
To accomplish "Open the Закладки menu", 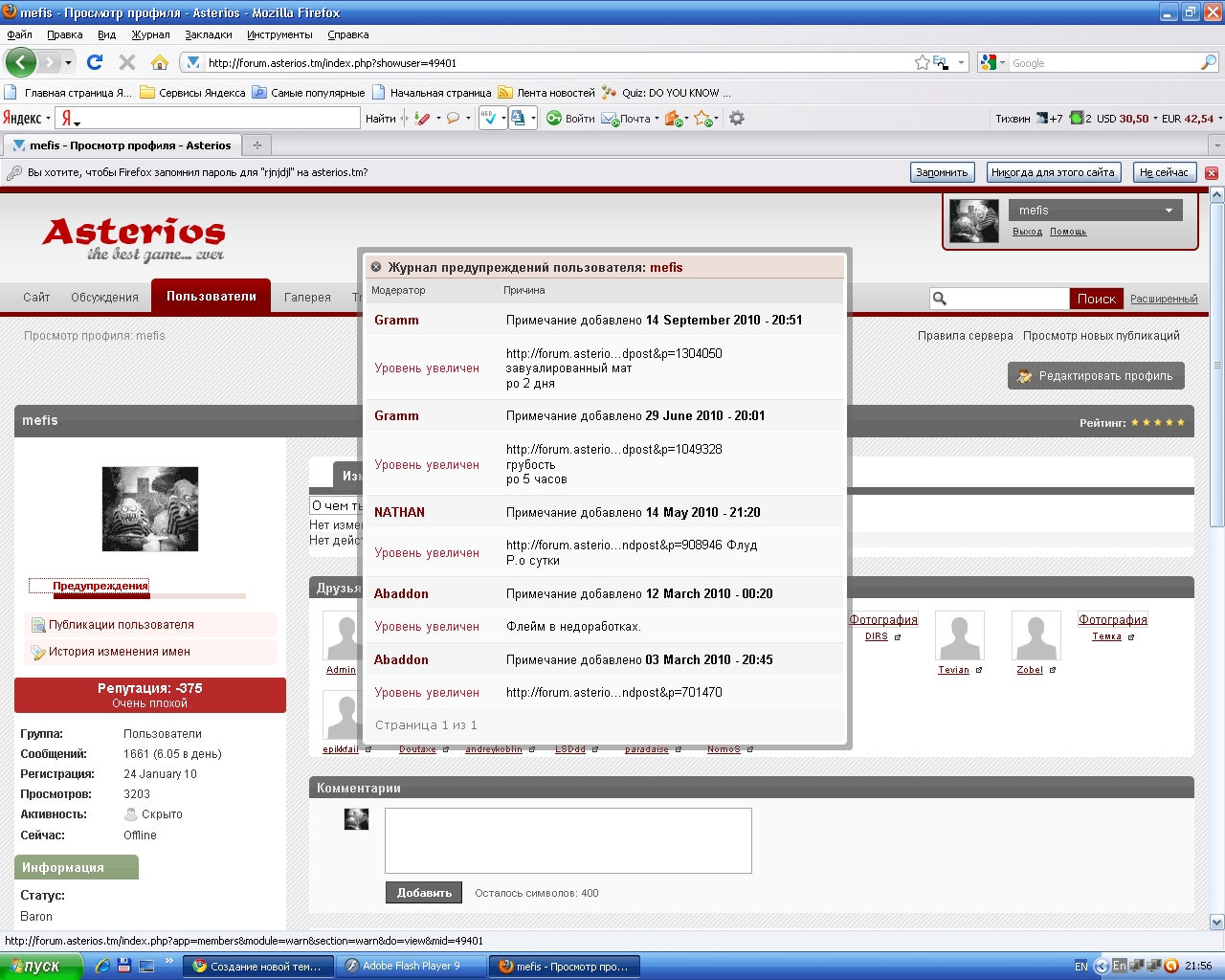I will point(209,34).
